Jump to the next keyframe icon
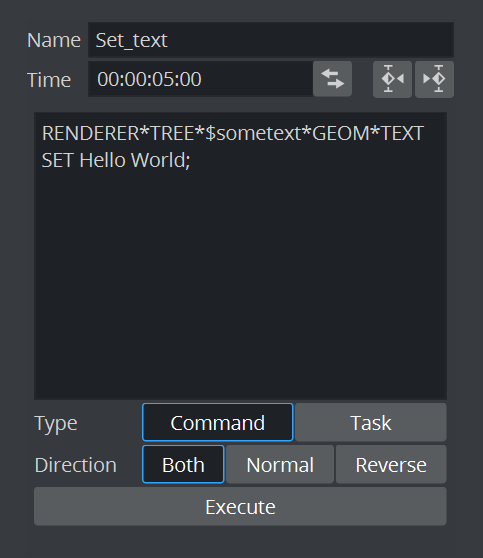This screenshot has height=558, width=483. pos(434,79)
